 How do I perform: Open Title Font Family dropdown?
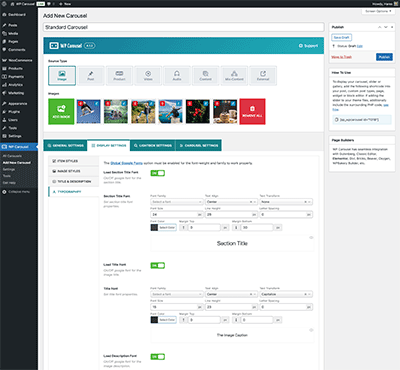click(177, 294)
